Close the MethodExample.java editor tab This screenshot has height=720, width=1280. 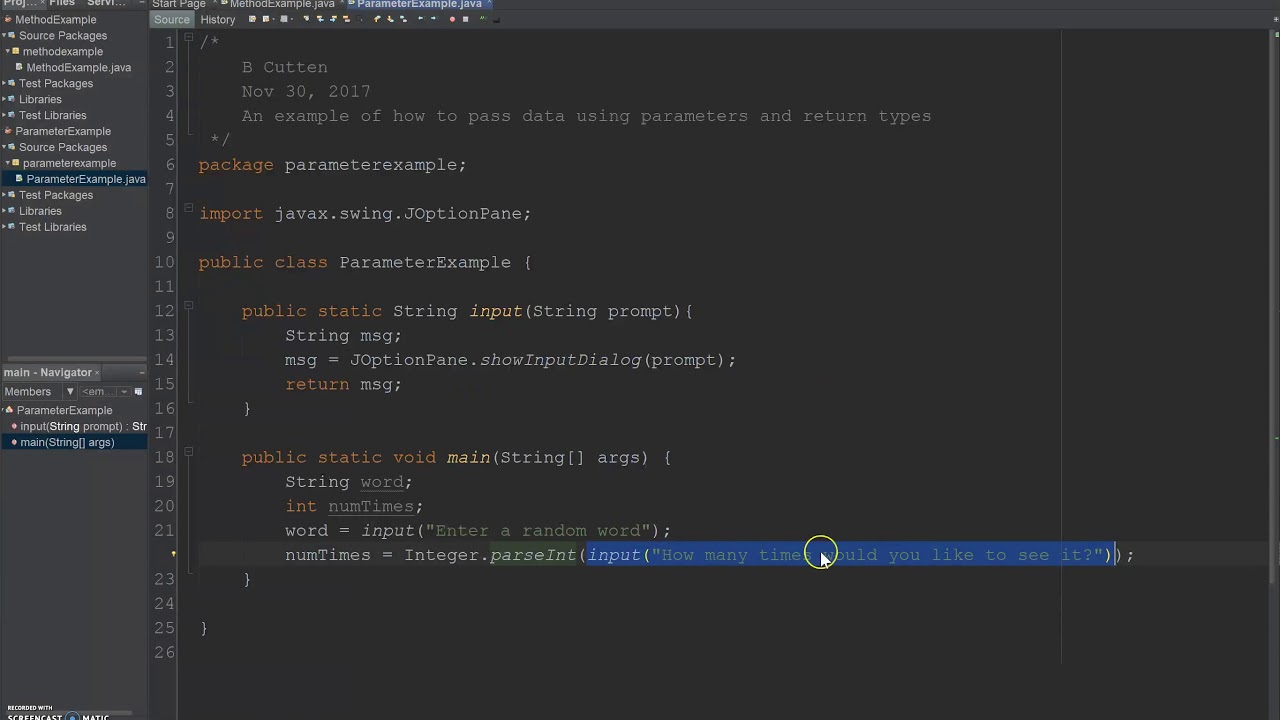click(x=342, y=4)
